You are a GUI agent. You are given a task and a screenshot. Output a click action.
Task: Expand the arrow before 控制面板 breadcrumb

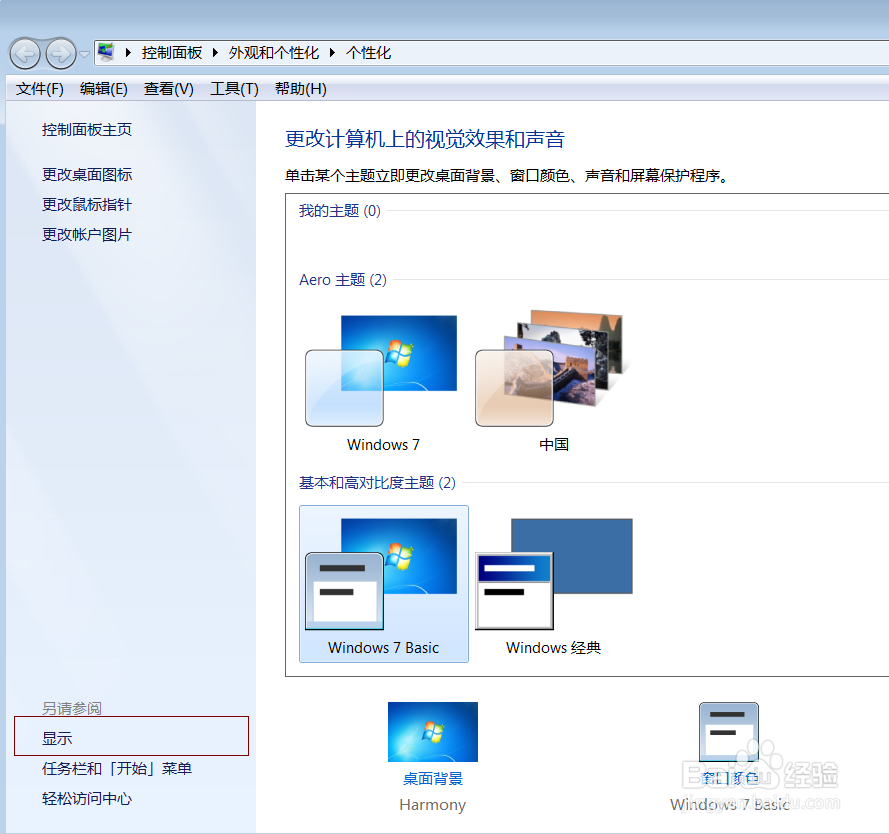tap(128, 53)
